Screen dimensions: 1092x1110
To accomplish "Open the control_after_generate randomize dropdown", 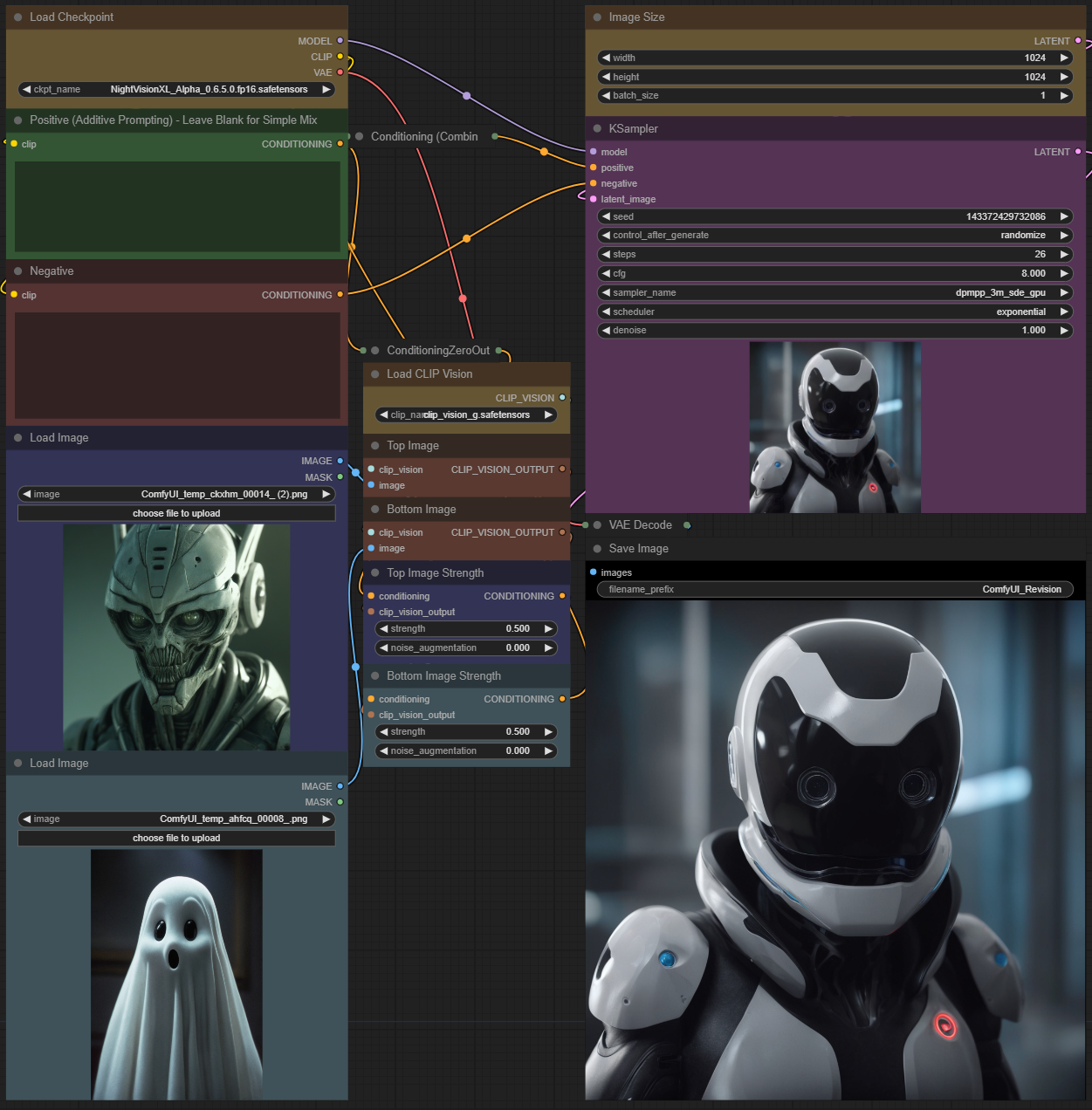I will tap(834, 235).
